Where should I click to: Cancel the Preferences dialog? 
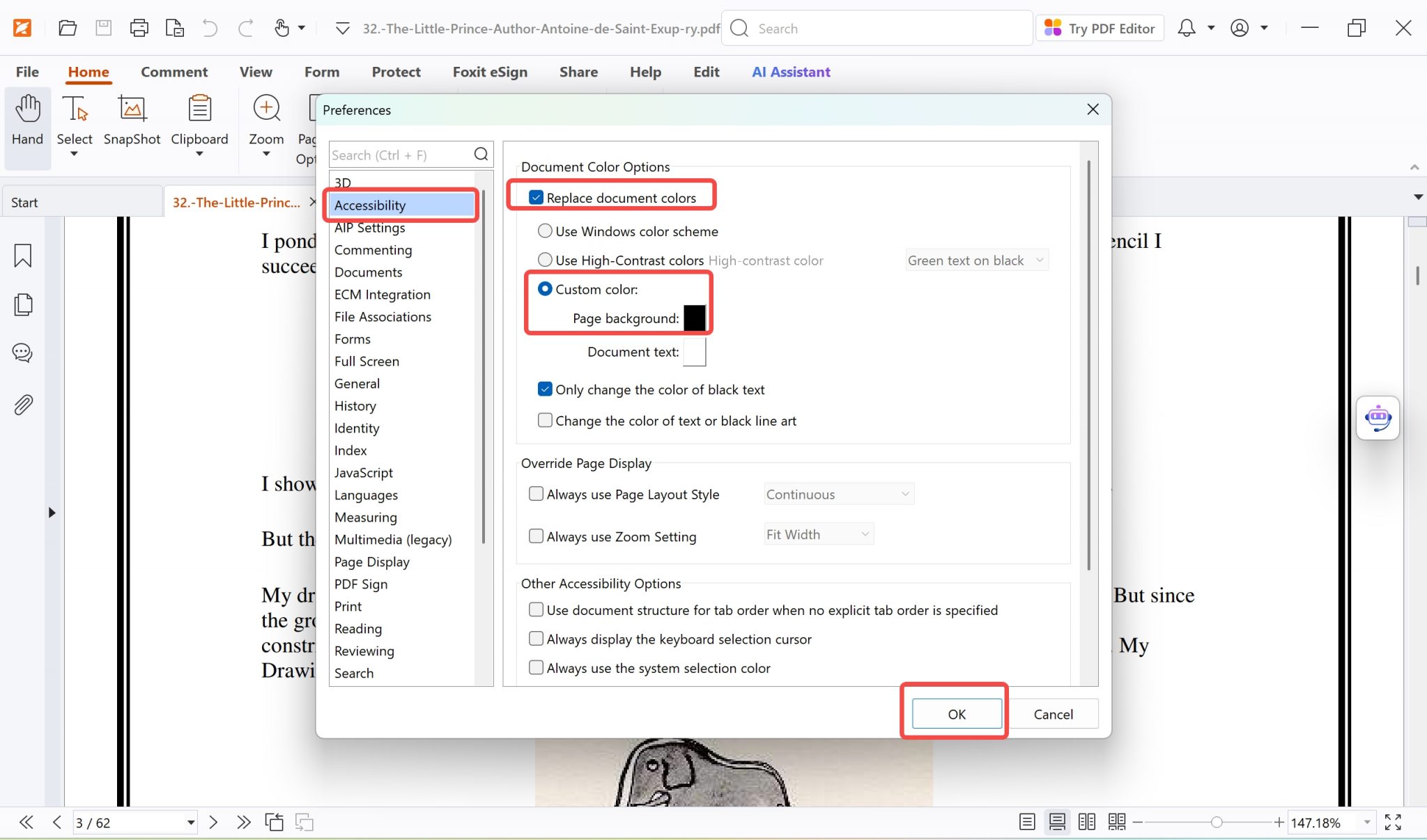(1053, 714)
